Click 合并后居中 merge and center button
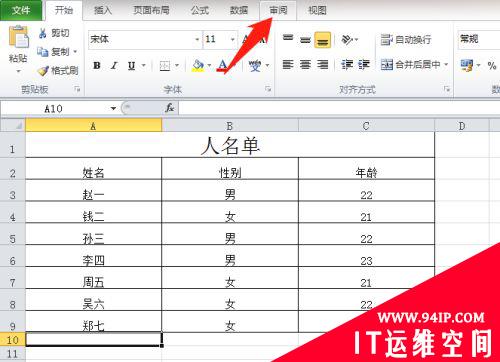This screenshot has width=500, height=362. (x=414, y=64)
